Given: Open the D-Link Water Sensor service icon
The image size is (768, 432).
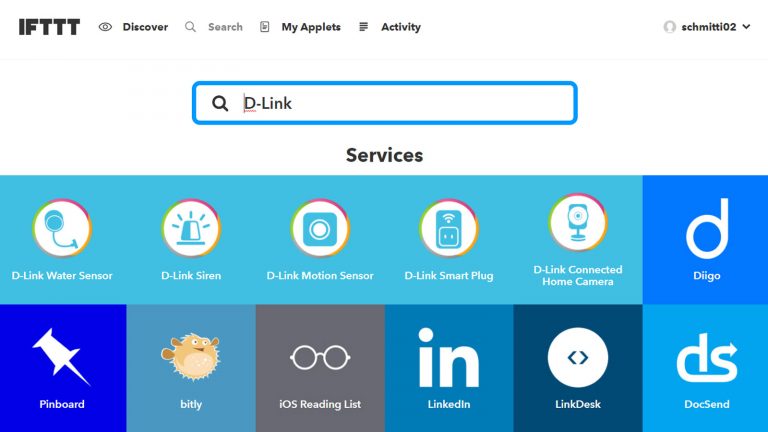Looking at the screenshot, I should tap(62, 228).
